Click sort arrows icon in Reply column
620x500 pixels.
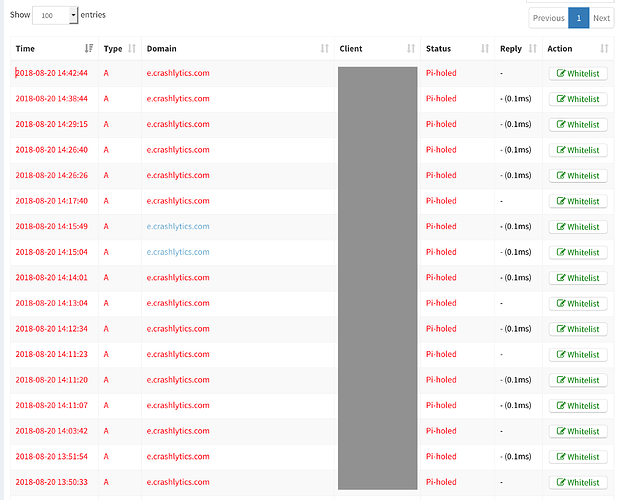click(533, 48)
